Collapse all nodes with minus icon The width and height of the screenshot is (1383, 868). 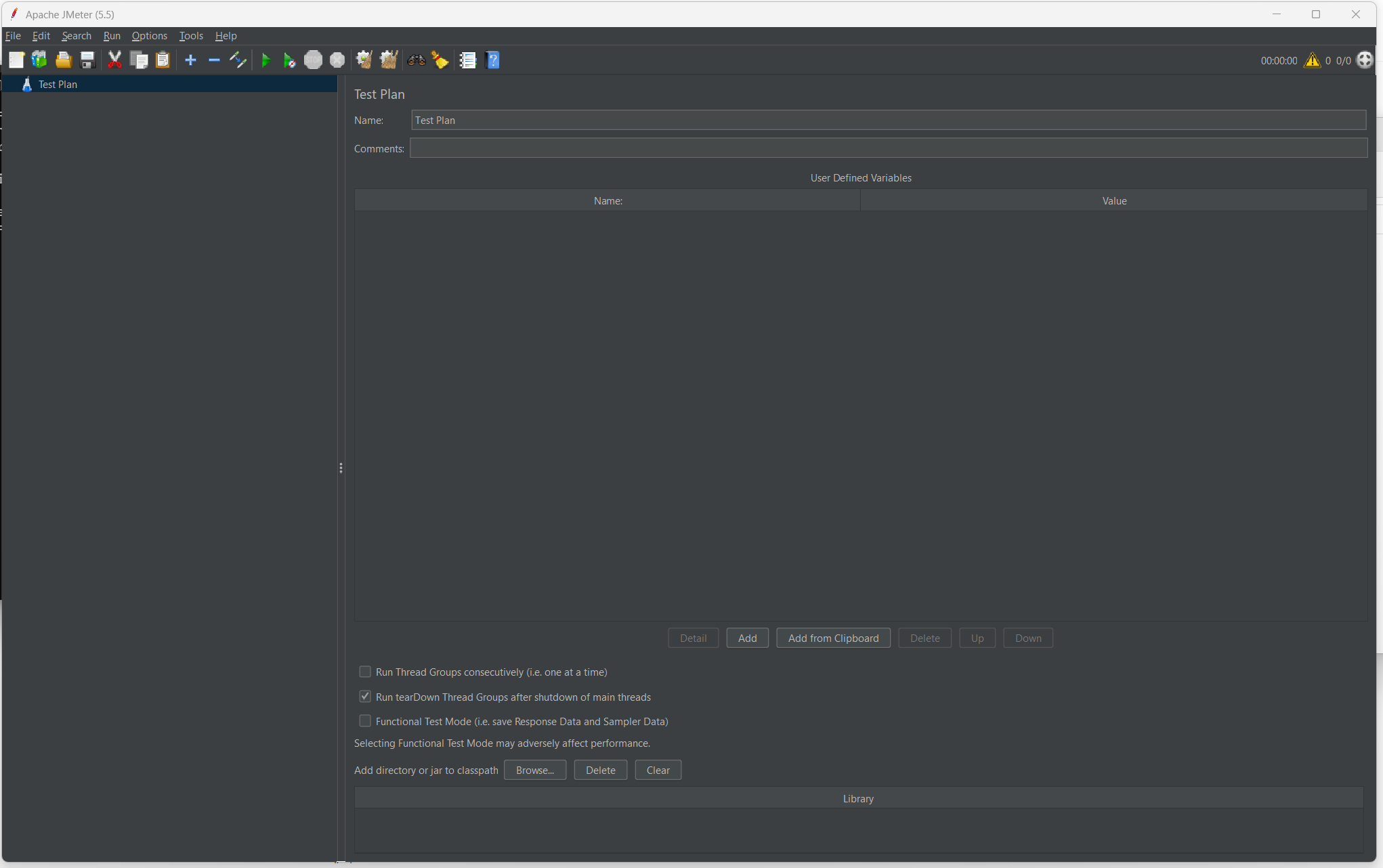point(214,60)
